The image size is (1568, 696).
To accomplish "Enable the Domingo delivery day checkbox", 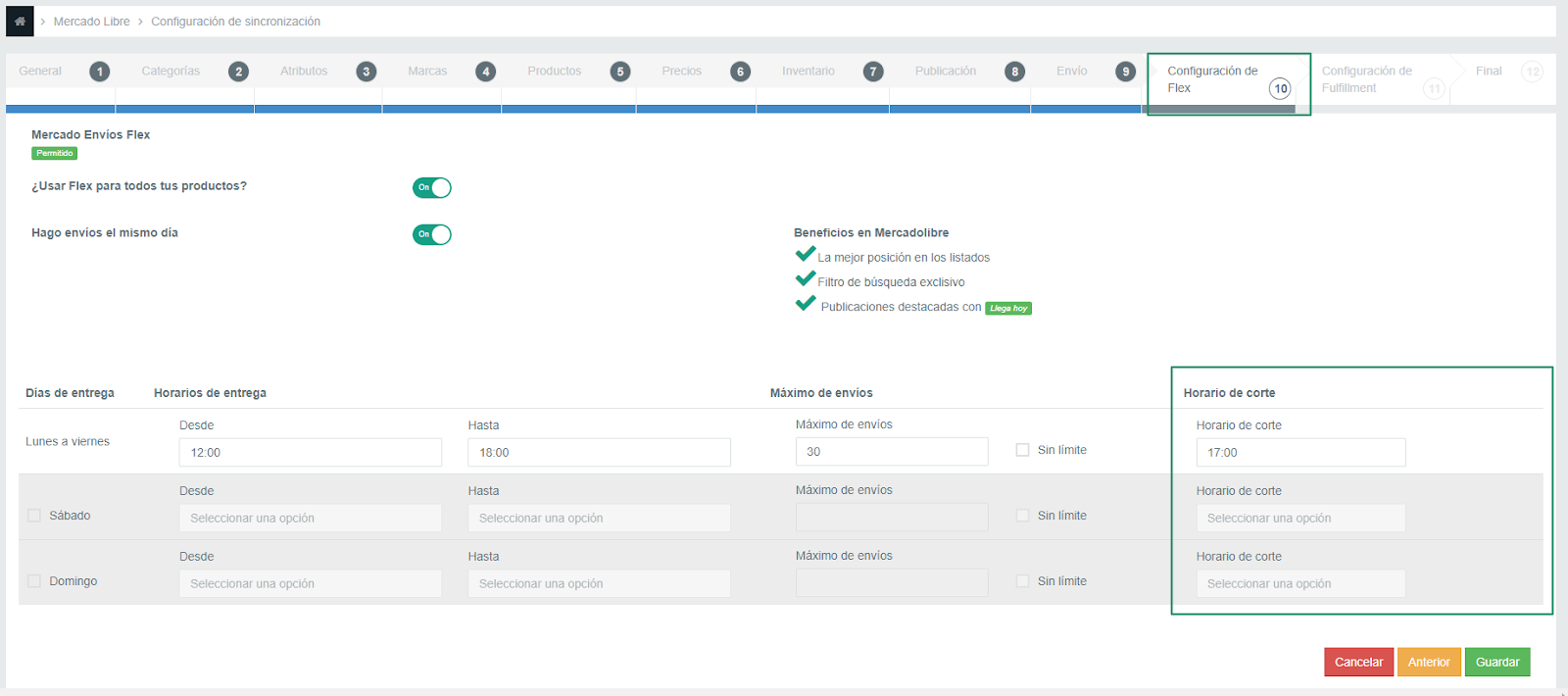I will coord(34,581).
